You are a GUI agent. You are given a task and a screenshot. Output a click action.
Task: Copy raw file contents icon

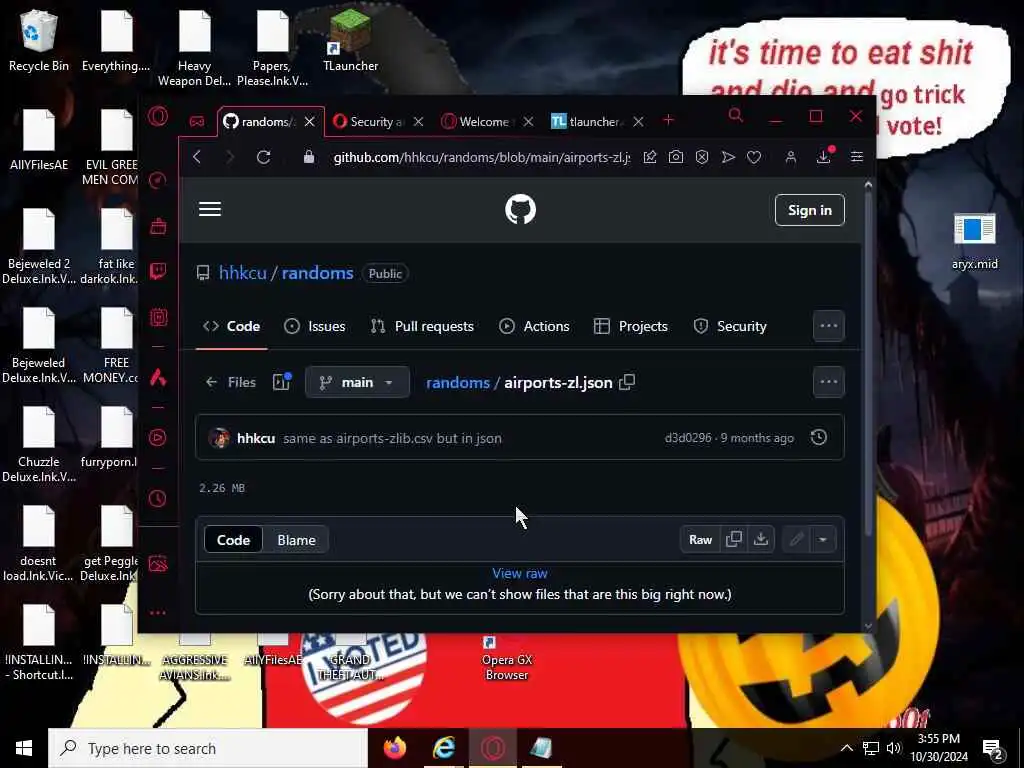[x=734, y=539]
